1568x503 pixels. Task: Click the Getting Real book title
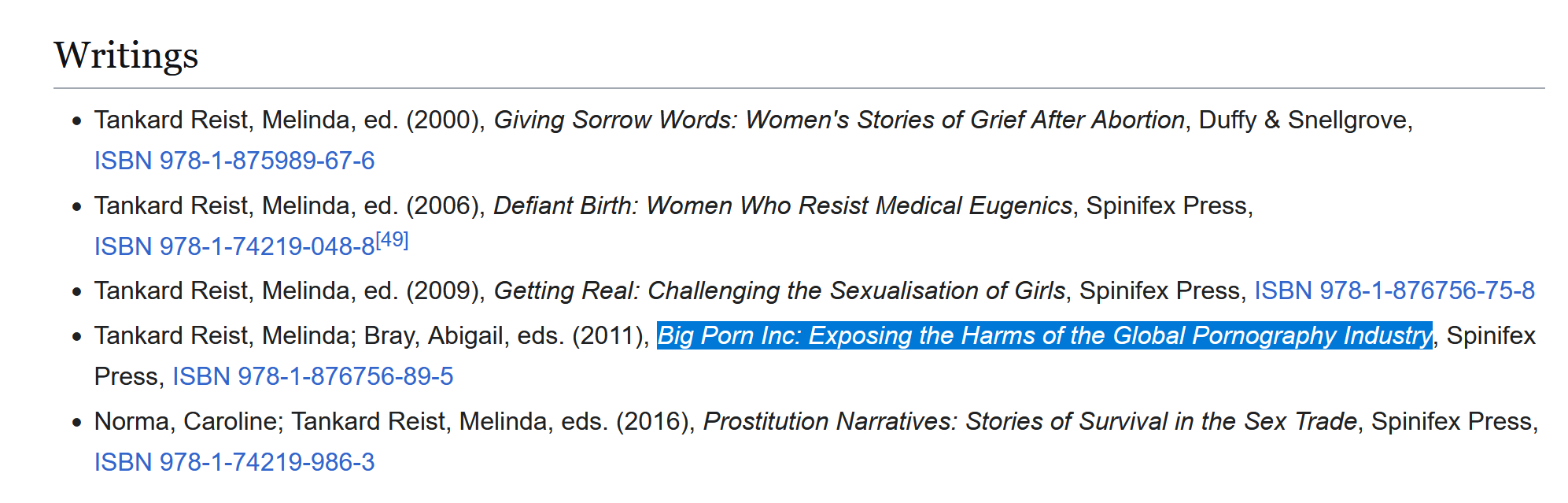point(779,290)
